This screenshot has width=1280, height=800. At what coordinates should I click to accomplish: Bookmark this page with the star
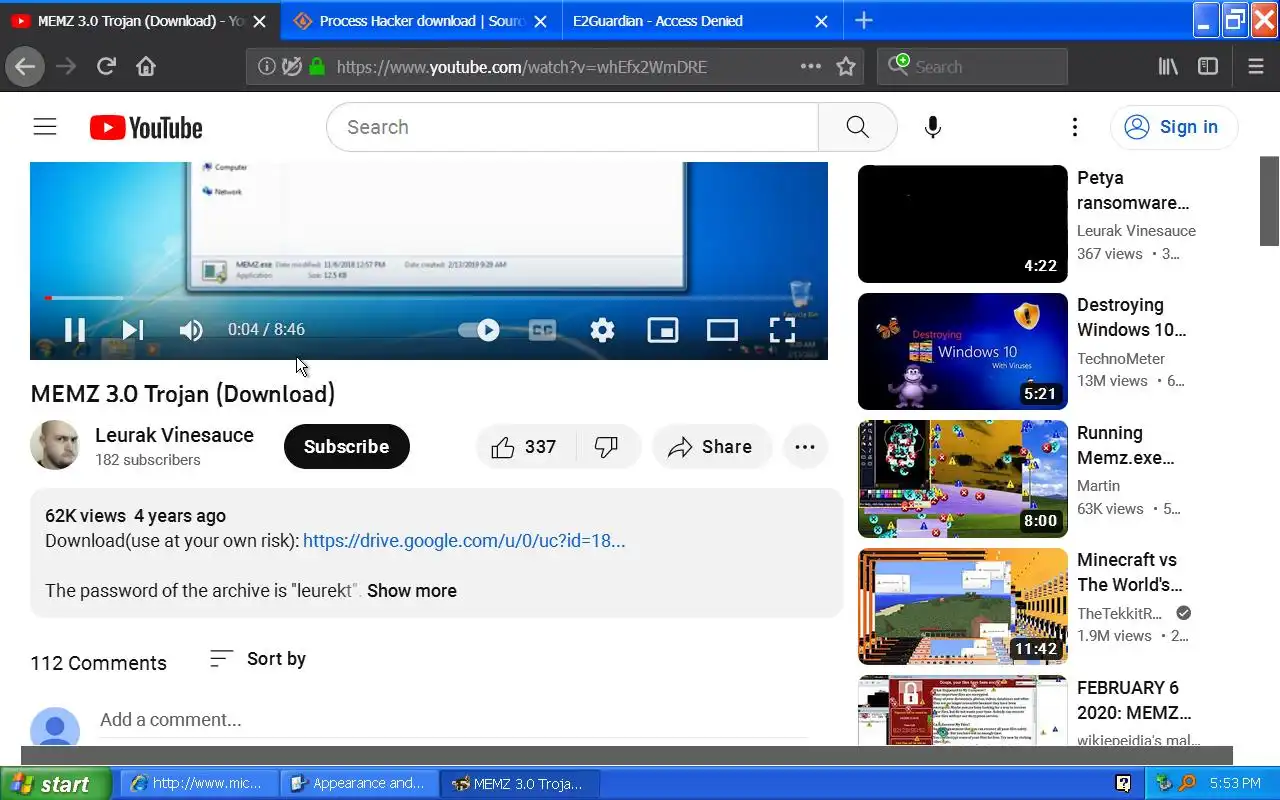(846, 67)
